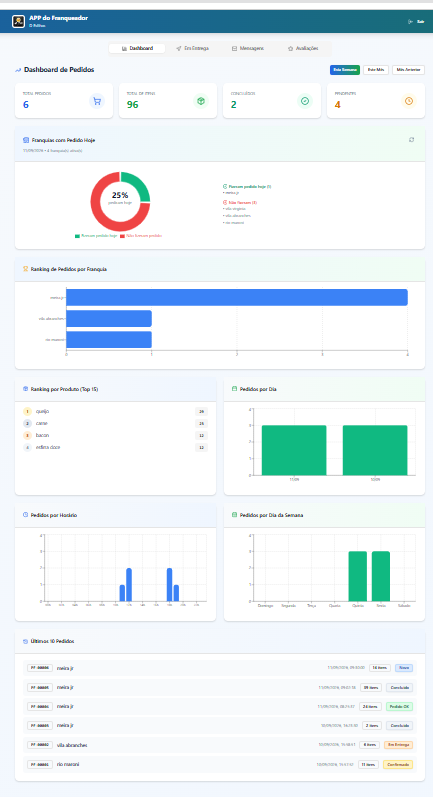Click the trophy icon in Ranking de Pedidos por Franquia
The width and height of the screenshot is (433, 797).
click(x=26, y=269)
